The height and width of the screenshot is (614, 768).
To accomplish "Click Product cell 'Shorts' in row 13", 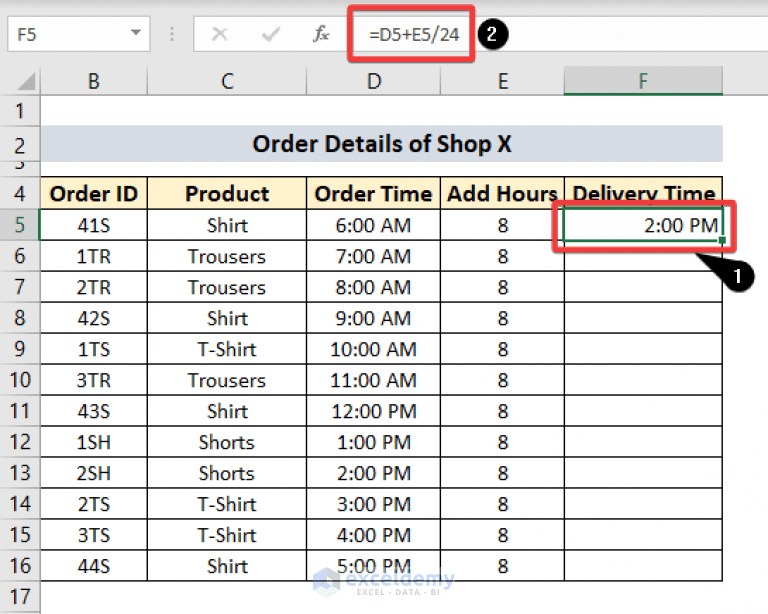I will (227, 473).
